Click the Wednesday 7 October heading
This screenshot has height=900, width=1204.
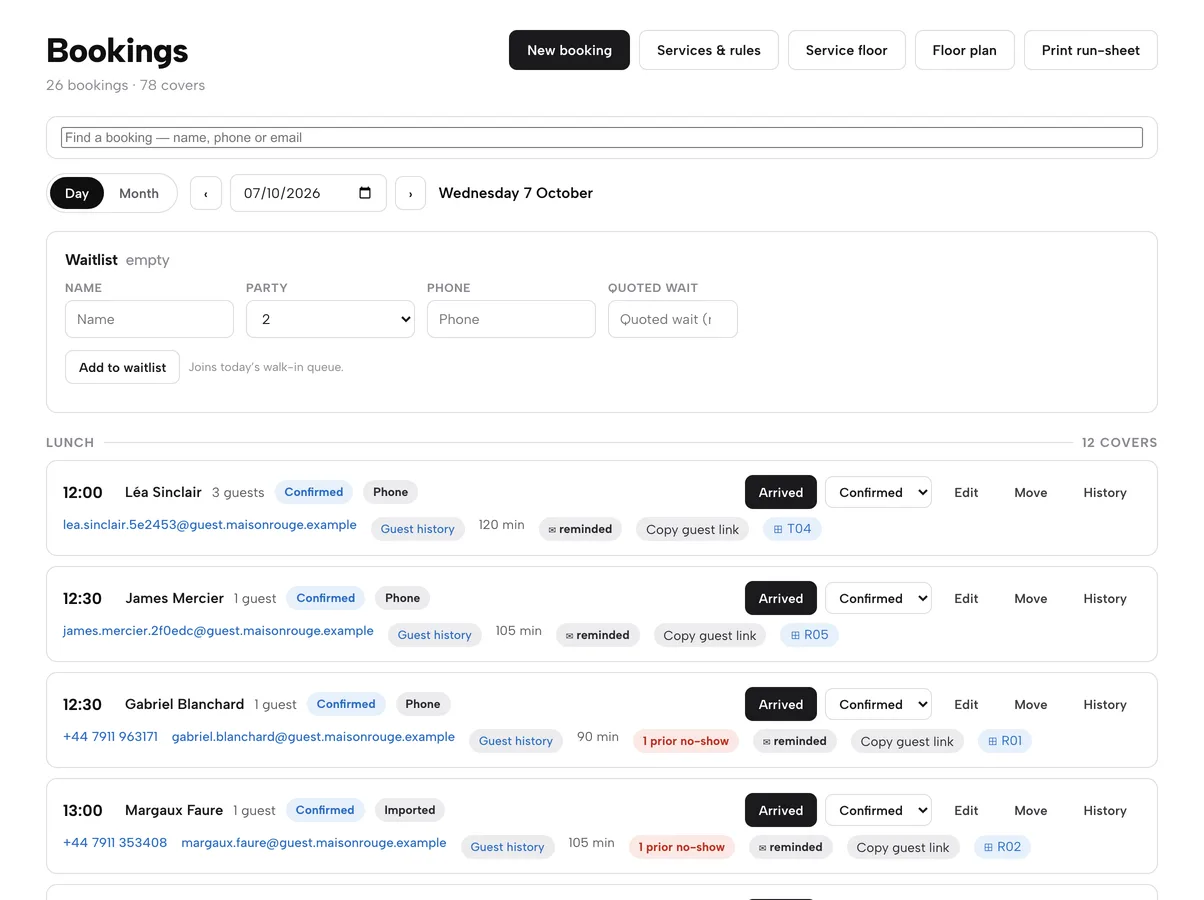pos(516,193)
